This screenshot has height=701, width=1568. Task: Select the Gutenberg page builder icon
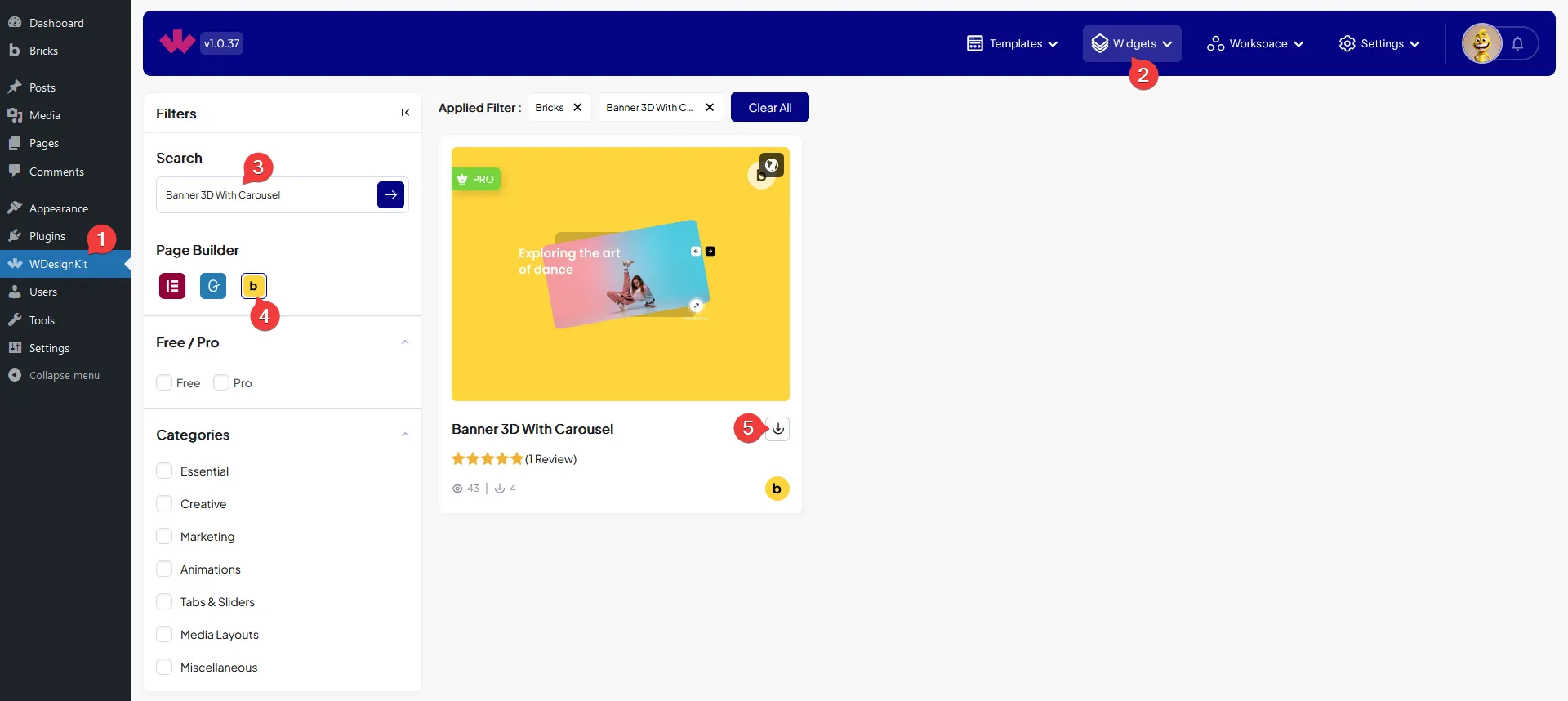point(213,286)
